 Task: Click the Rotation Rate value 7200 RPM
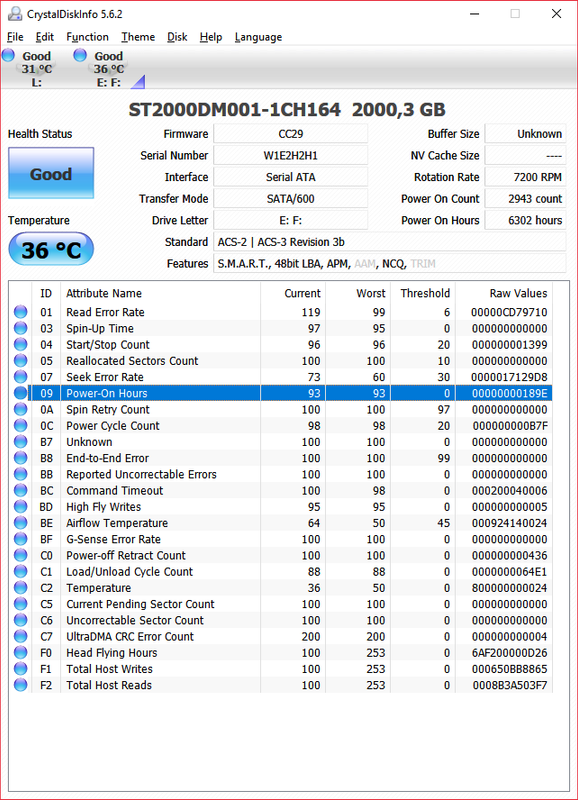525,177
